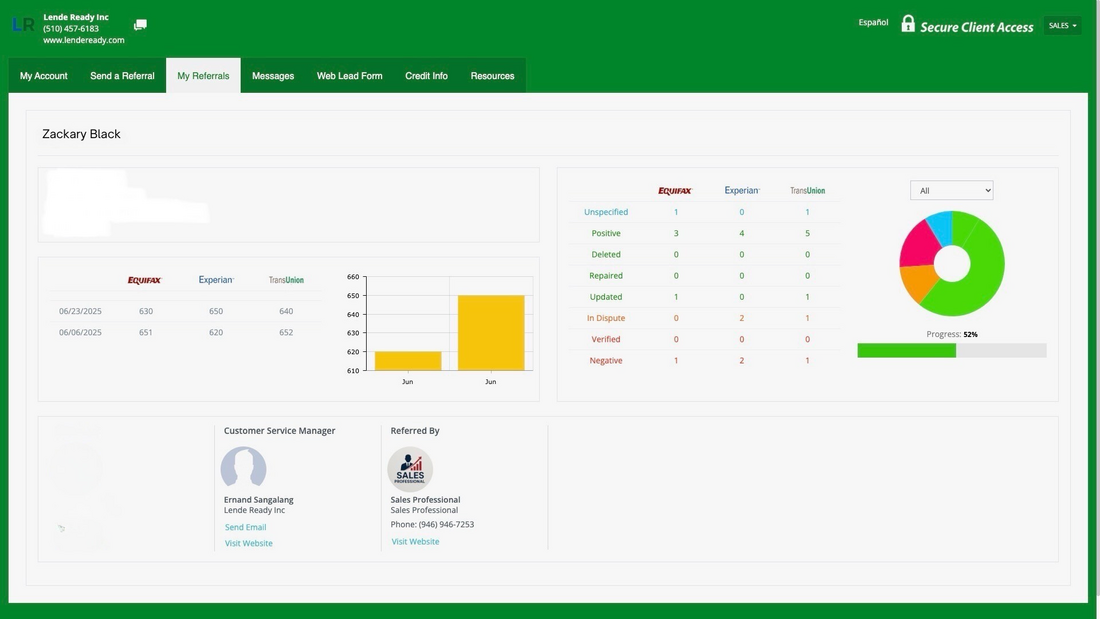This screenshot has width=1100, height=619.
Task: Switch language via the Español link
Action: pyautogui.click(x=873, y=22)
